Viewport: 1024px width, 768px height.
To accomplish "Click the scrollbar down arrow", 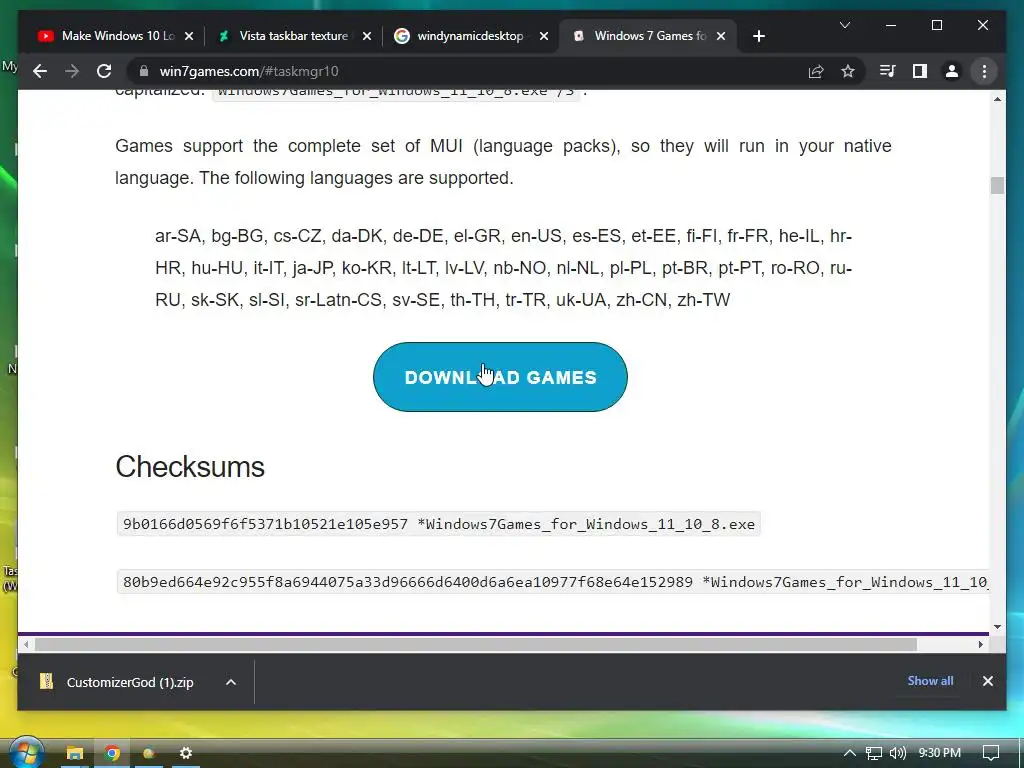I will point(997,626).
